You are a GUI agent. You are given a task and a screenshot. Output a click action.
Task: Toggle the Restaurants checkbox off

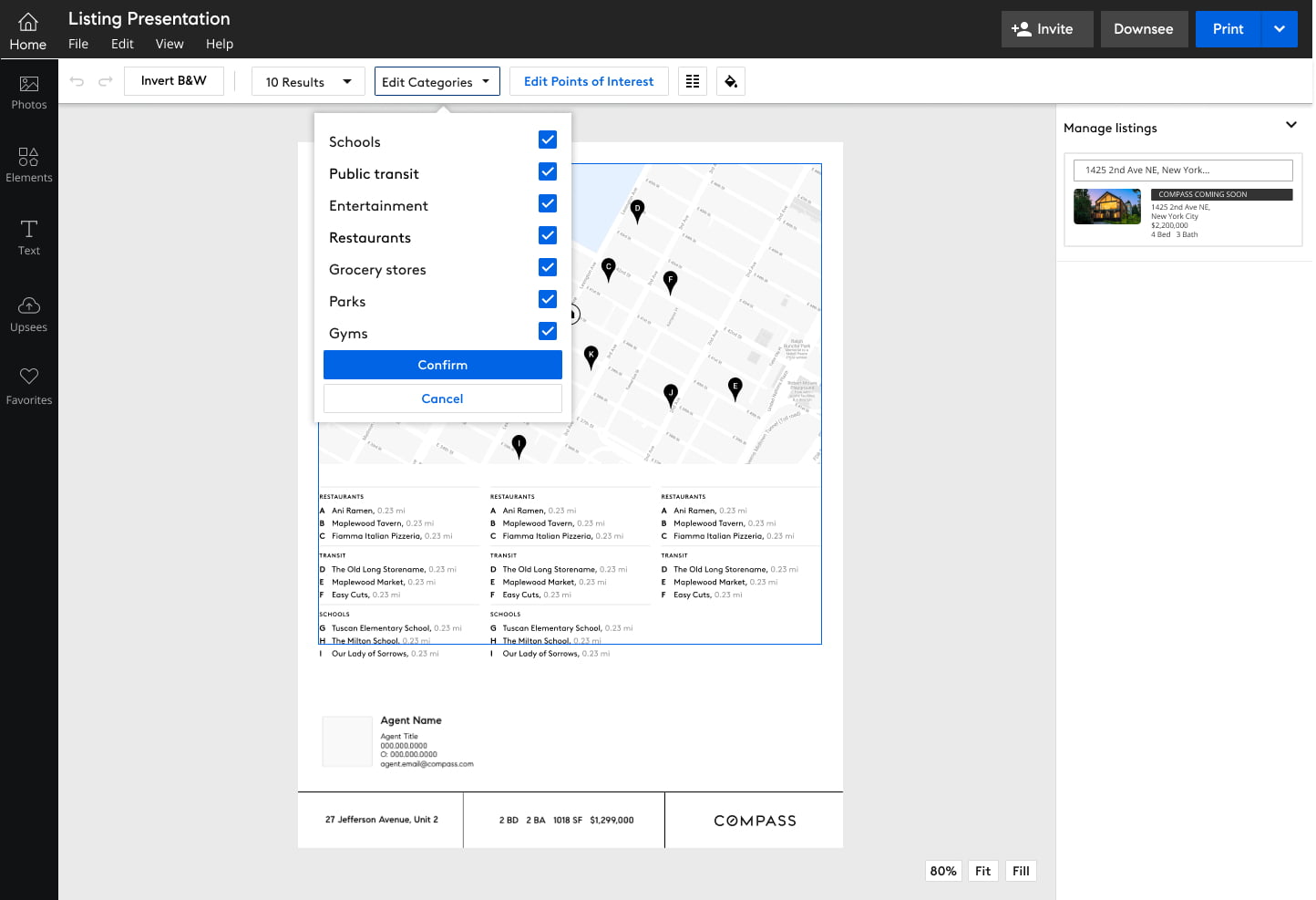pos(548,235)
